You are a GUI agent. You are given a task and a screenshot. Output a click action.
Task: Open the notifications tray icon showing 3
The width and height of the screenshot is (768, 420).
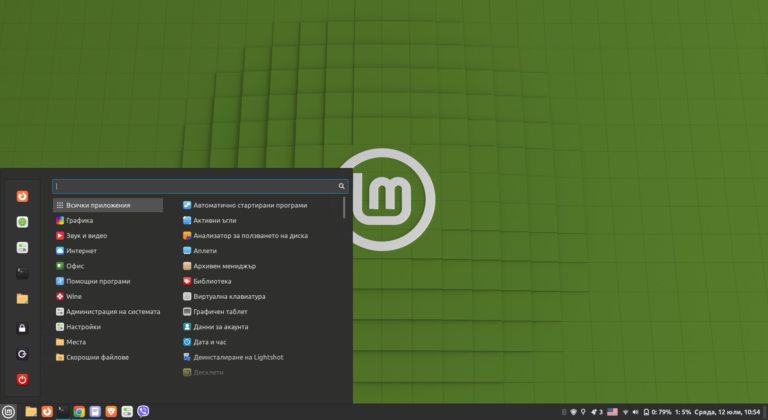pos(597,412)
